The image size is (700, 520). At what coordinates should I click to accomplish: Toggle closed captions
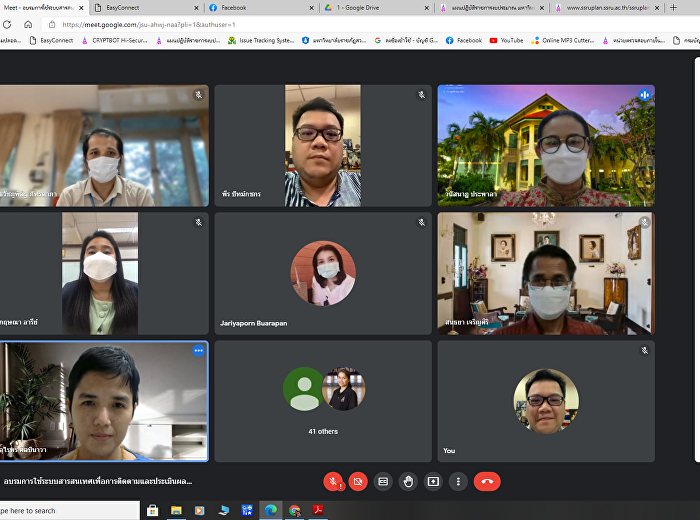click(x=383, y=481)
